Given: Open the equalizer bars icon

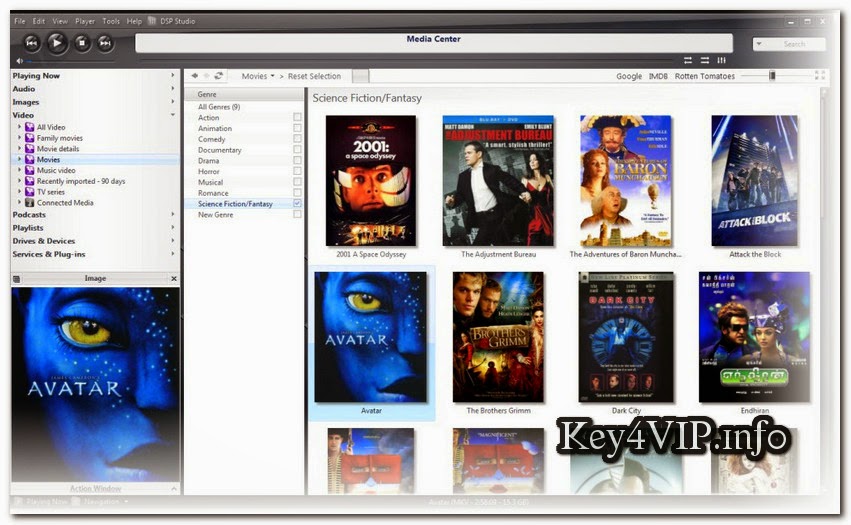Looking at the screenshot, I should click(x=721, y=60).
